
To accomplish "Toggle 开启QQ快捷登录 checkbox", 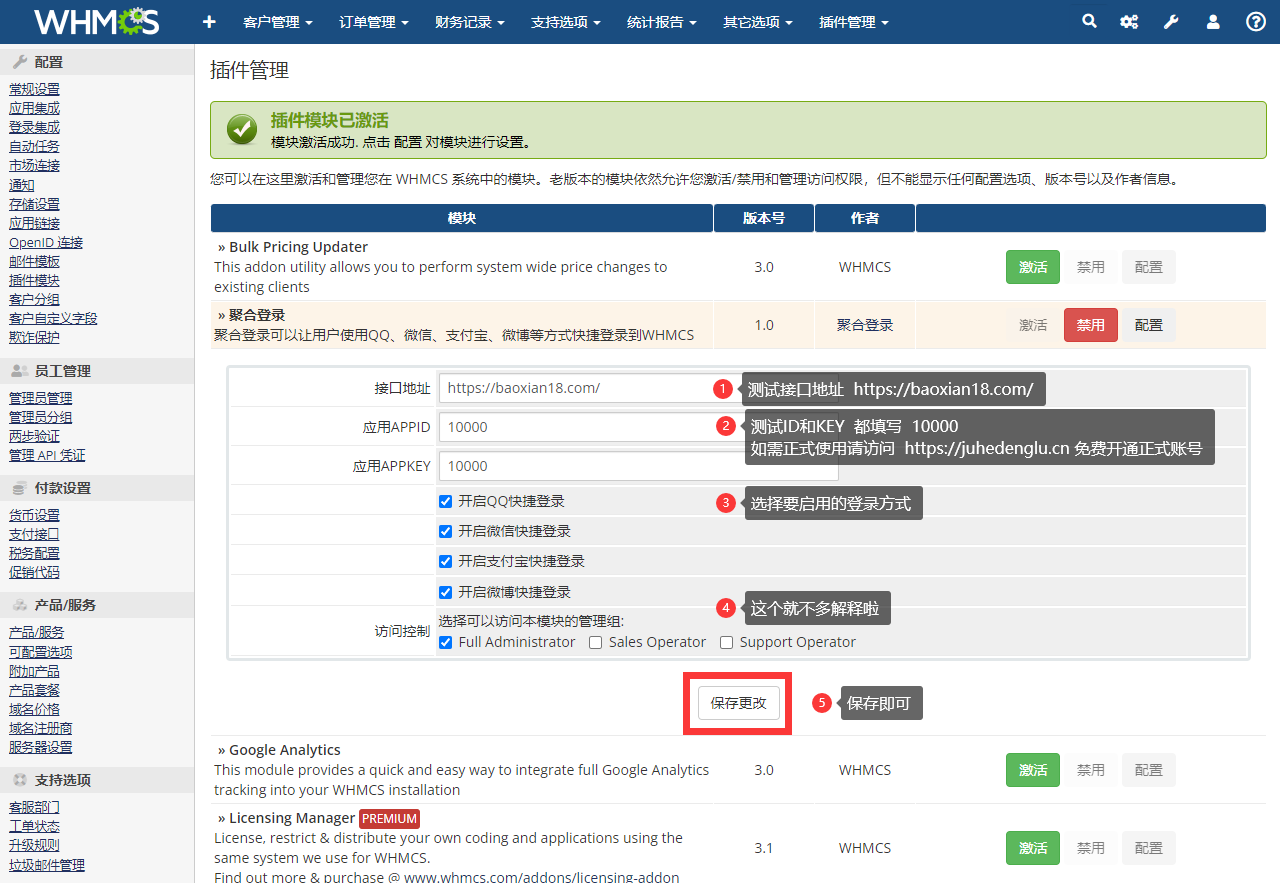I will [x=446, y=501].
